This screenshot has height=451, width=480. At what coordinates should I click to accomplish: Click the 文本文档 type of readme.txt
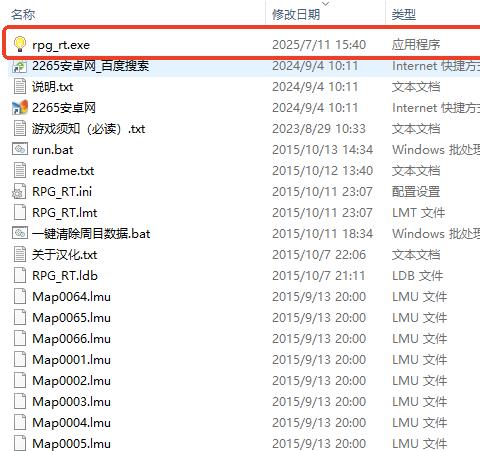[x=416, y=171]
